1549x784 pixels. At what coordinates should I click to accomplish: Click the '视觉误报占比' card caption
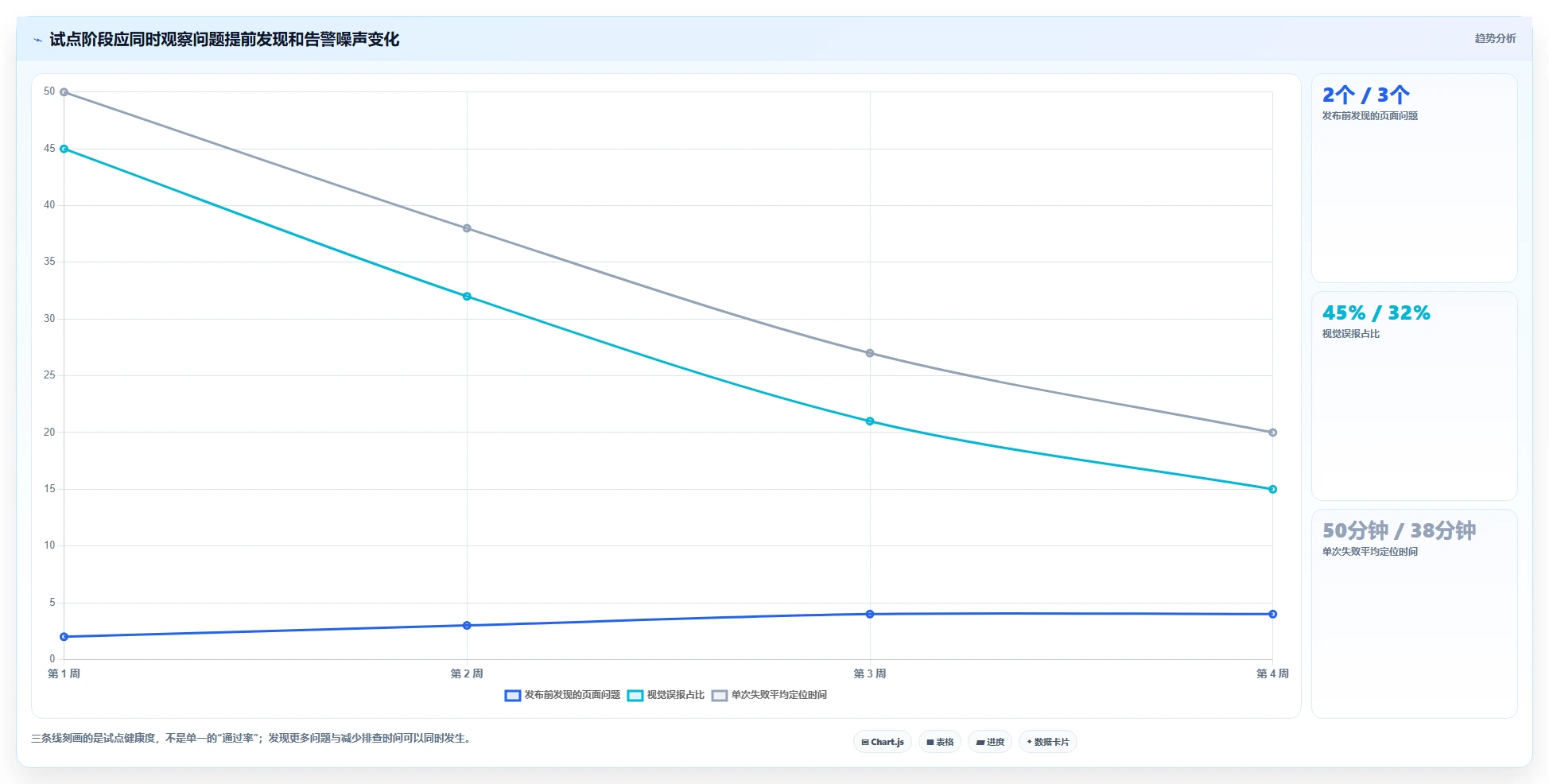(1351, 334)
